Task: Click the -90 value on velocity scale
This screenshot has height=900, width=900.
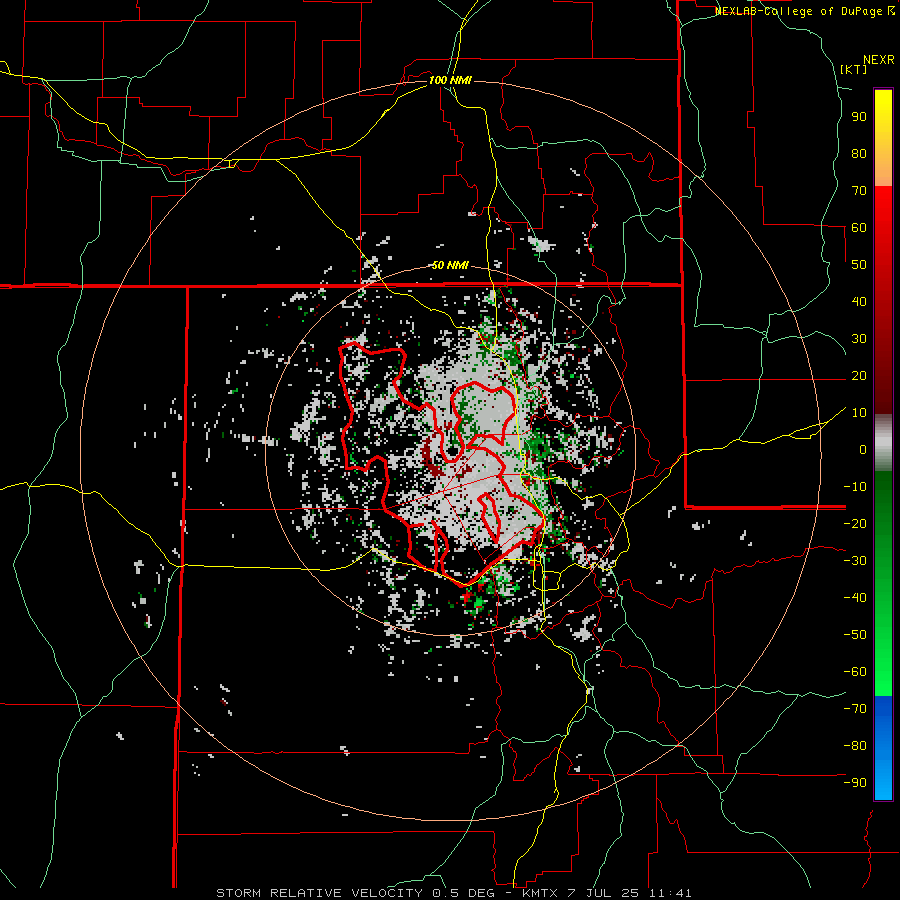Action: pos(855,783)
